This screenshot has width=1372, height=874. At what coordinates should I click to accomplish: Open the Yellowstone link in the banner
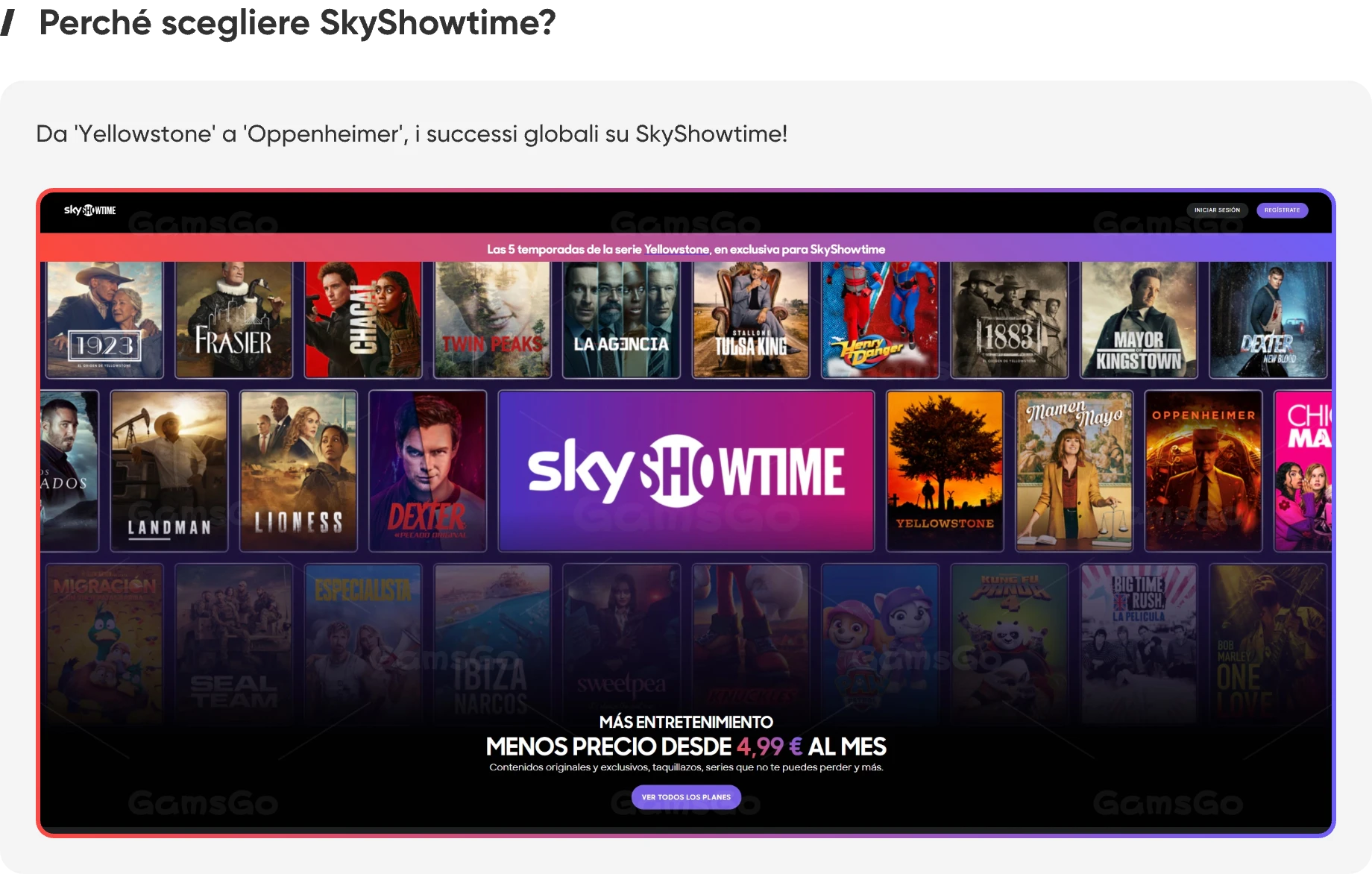676,249
